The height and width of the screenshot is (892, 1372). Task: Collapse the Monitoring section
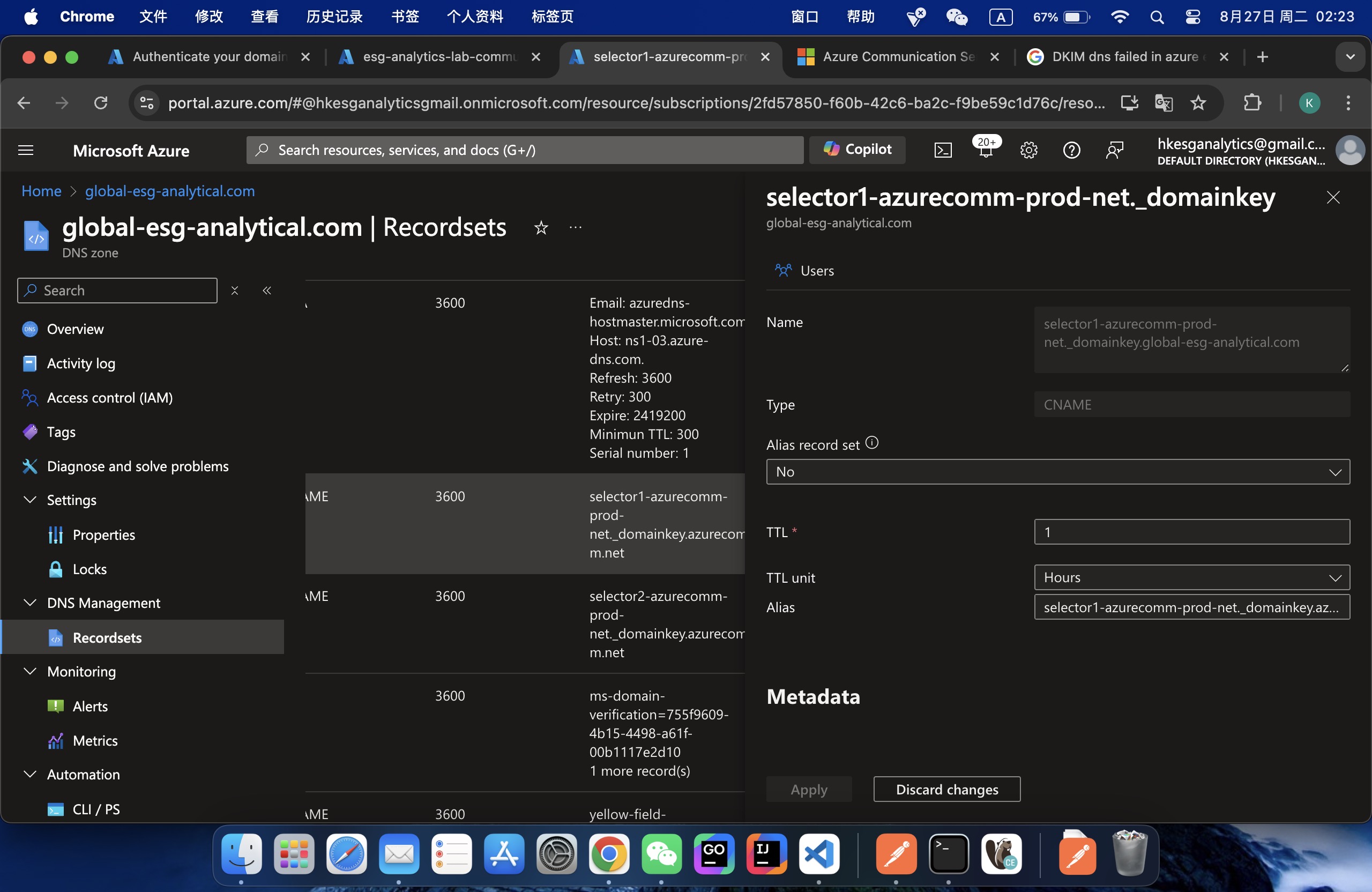click(x=30, y=671)
